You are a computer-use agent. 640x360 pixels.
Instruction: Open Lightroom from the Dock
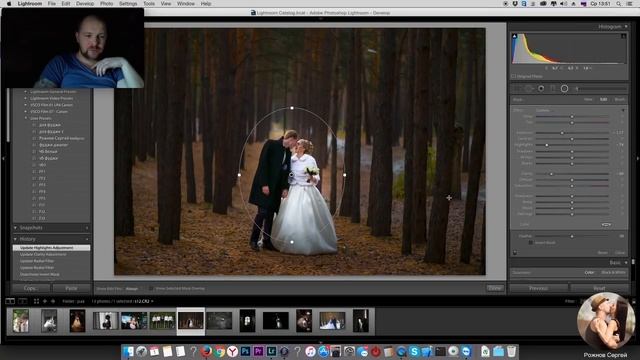[x=271, y=351]
